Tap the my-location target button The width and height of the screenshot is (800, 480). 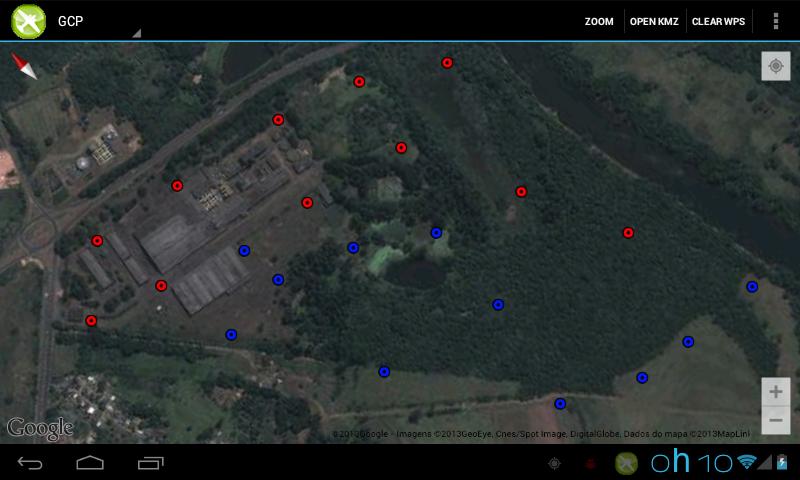point(776,66)
